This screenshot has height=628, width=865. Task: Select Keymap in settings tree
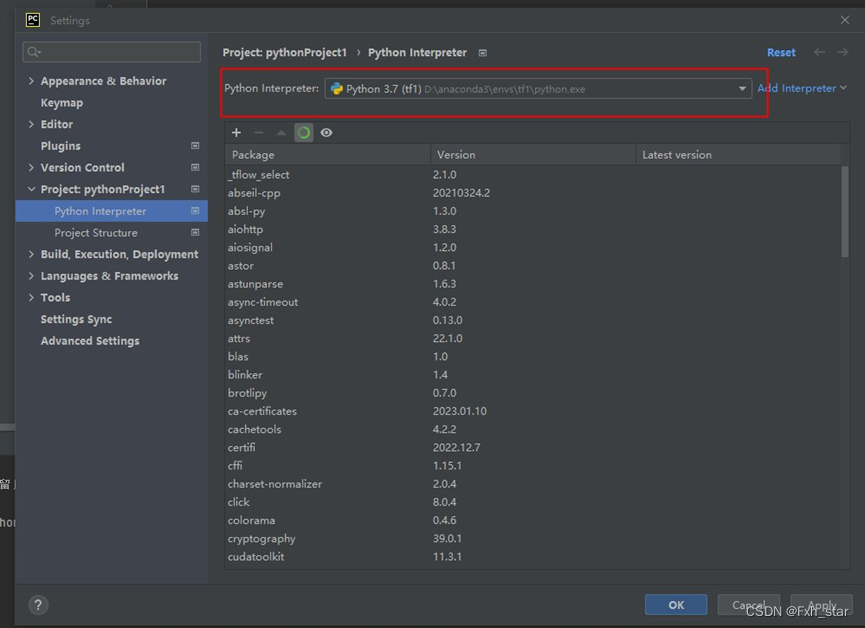62,103
